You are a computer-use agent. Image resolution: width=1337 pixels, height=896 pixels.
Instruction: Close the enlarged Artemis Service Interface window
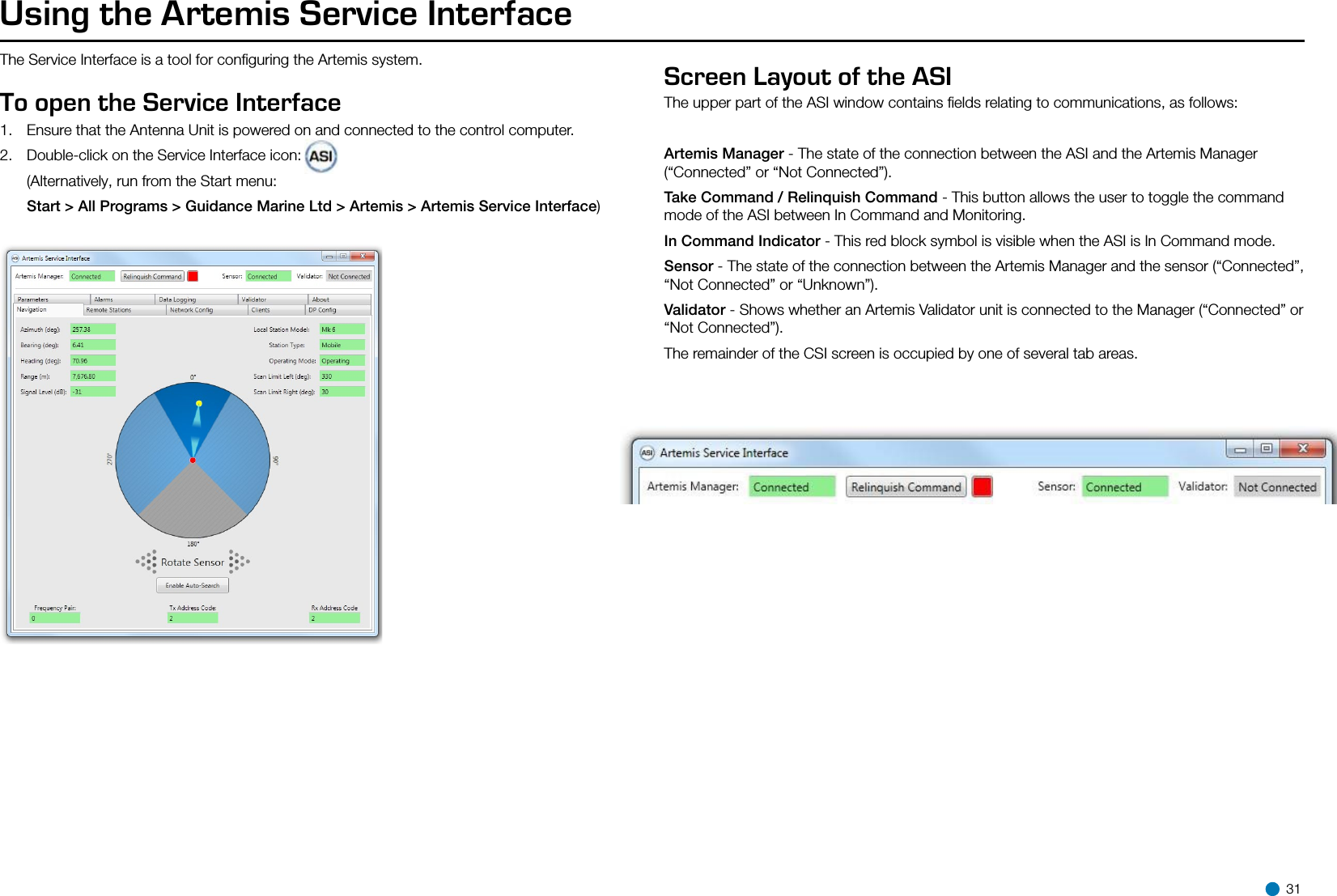tap(1303, 448)
